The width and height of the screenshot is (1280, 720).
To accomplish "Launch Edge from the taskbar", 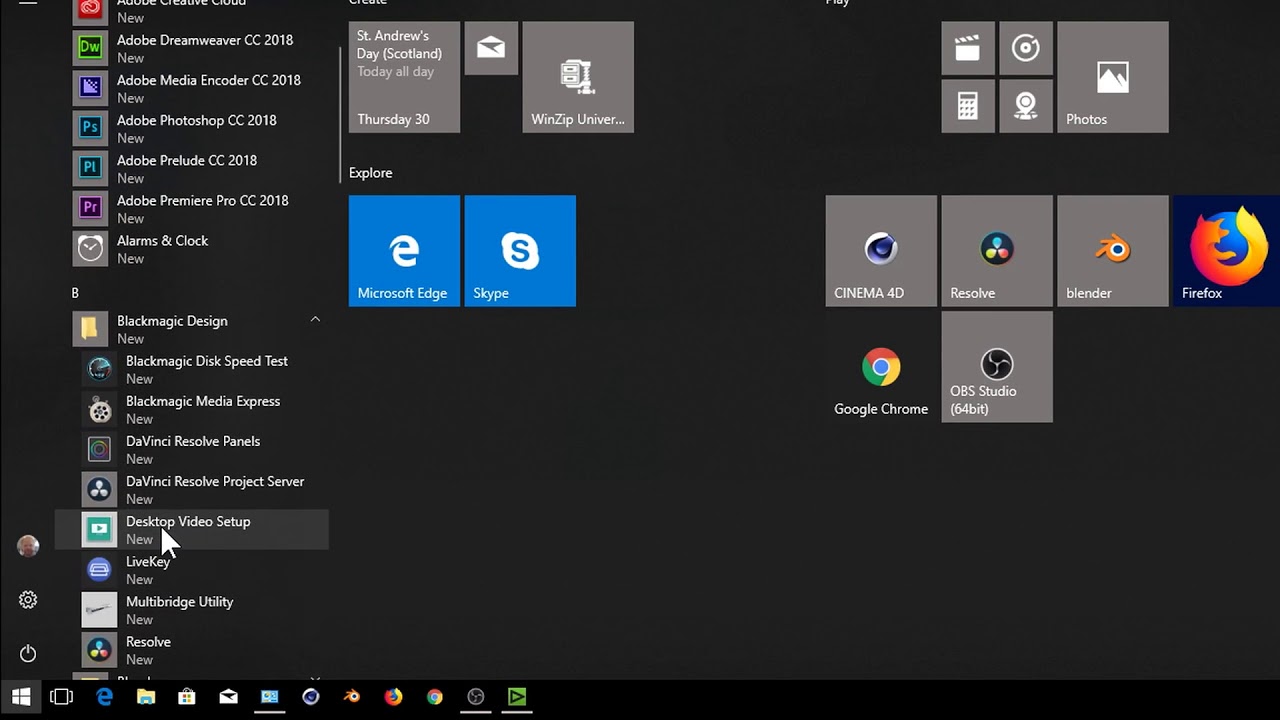I will 104,697.
